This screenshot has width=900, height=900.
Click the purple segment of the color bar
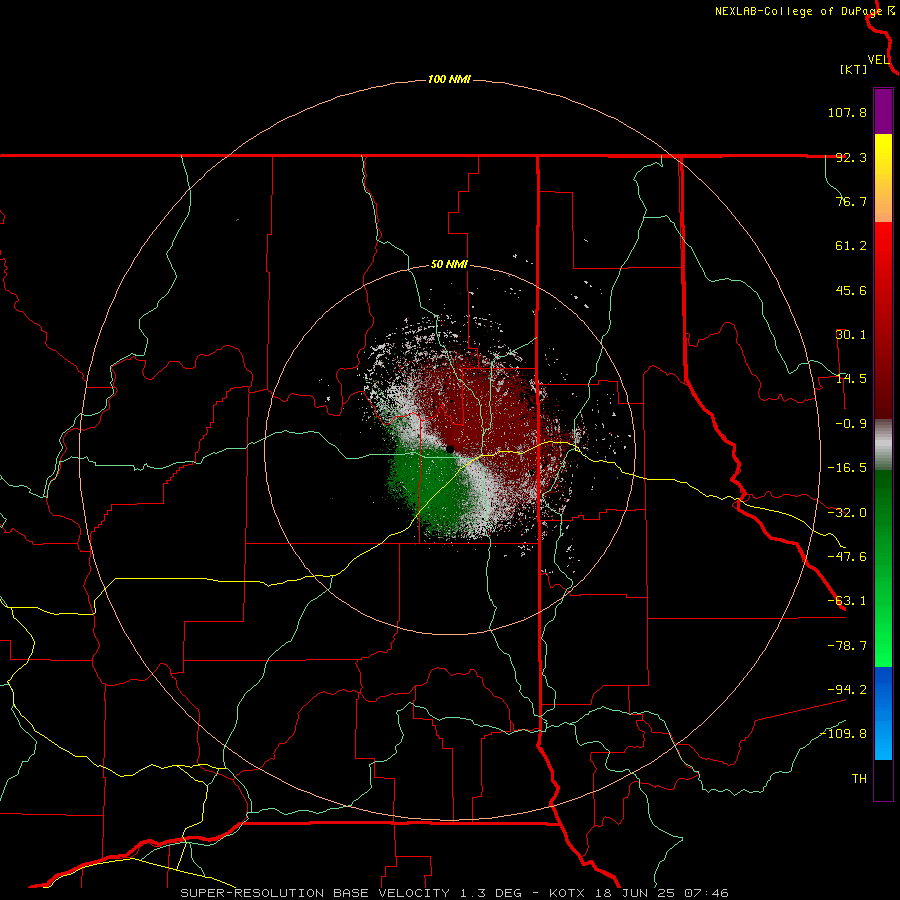[x=883, y=112]
